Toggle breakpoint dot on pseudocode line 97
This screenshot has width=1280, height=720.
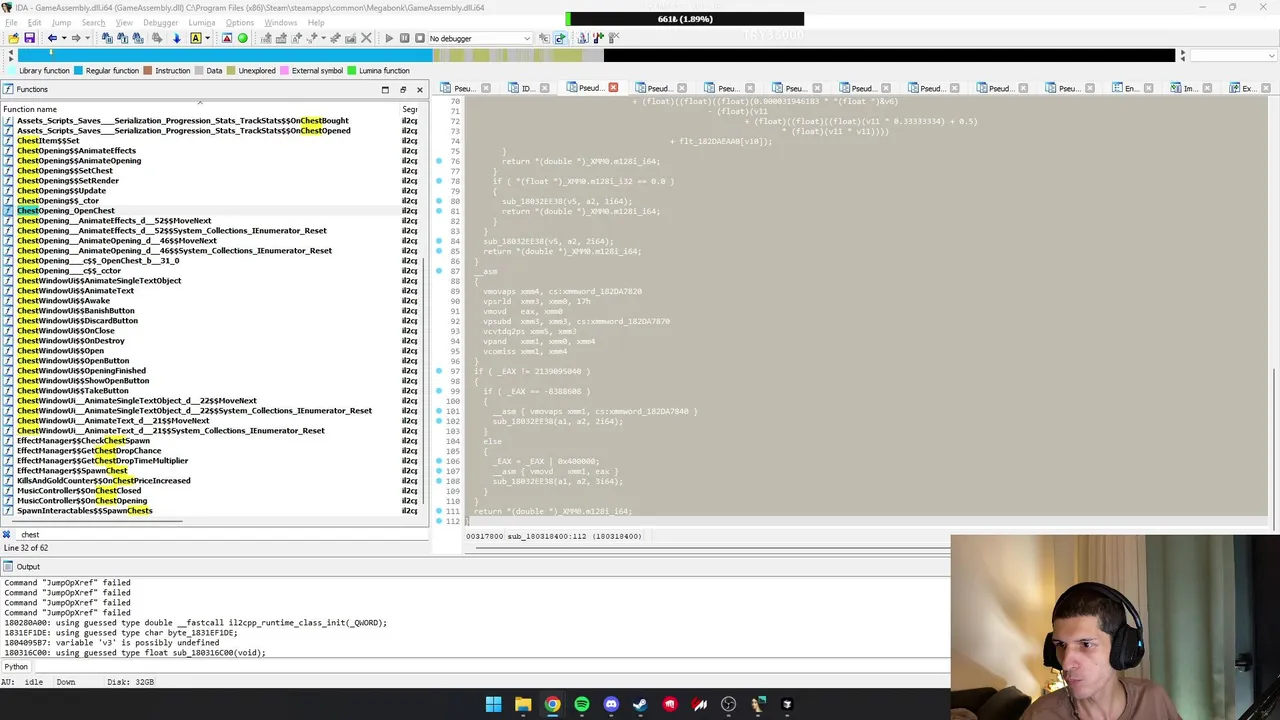[x=439, y=371]
